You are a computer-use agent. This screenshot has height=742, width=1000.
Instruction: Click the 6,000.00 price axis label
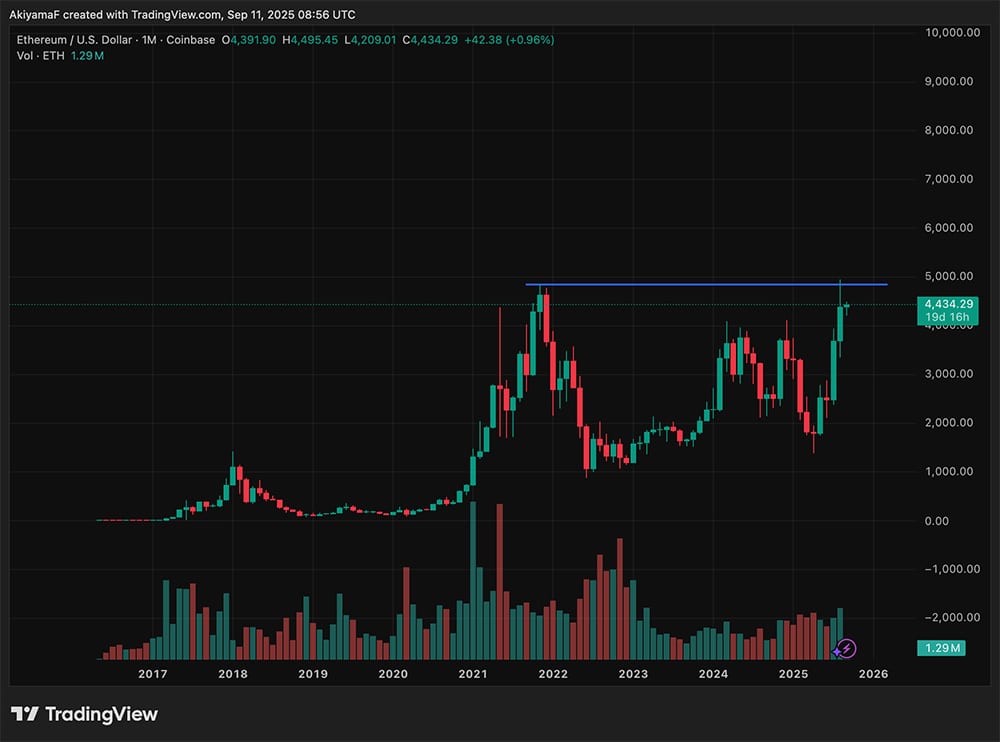tap(949, 228)
